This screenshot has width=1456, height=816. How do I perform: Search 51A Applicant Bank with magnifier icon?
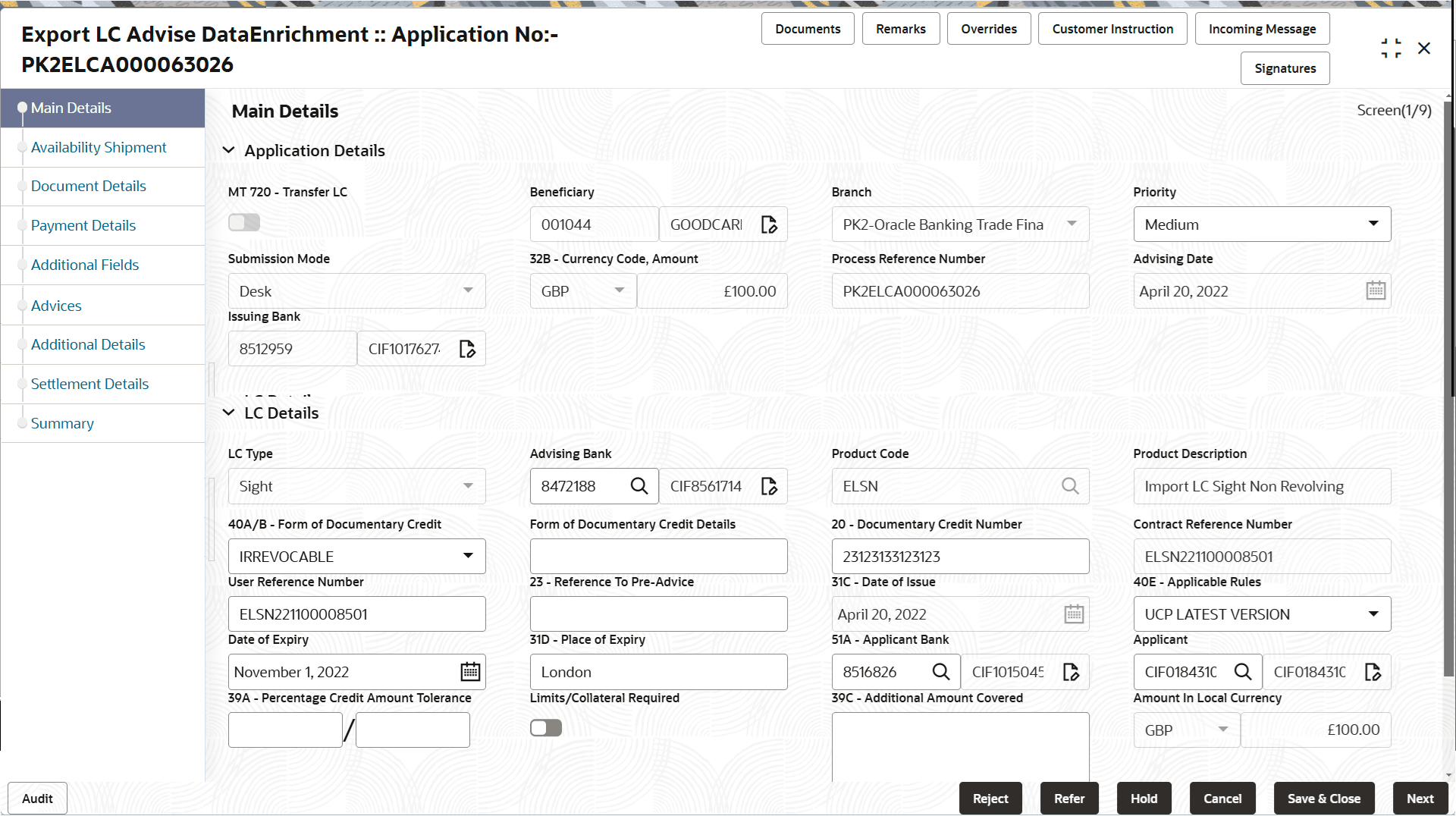pyautogui.click(x=941, y=672)
